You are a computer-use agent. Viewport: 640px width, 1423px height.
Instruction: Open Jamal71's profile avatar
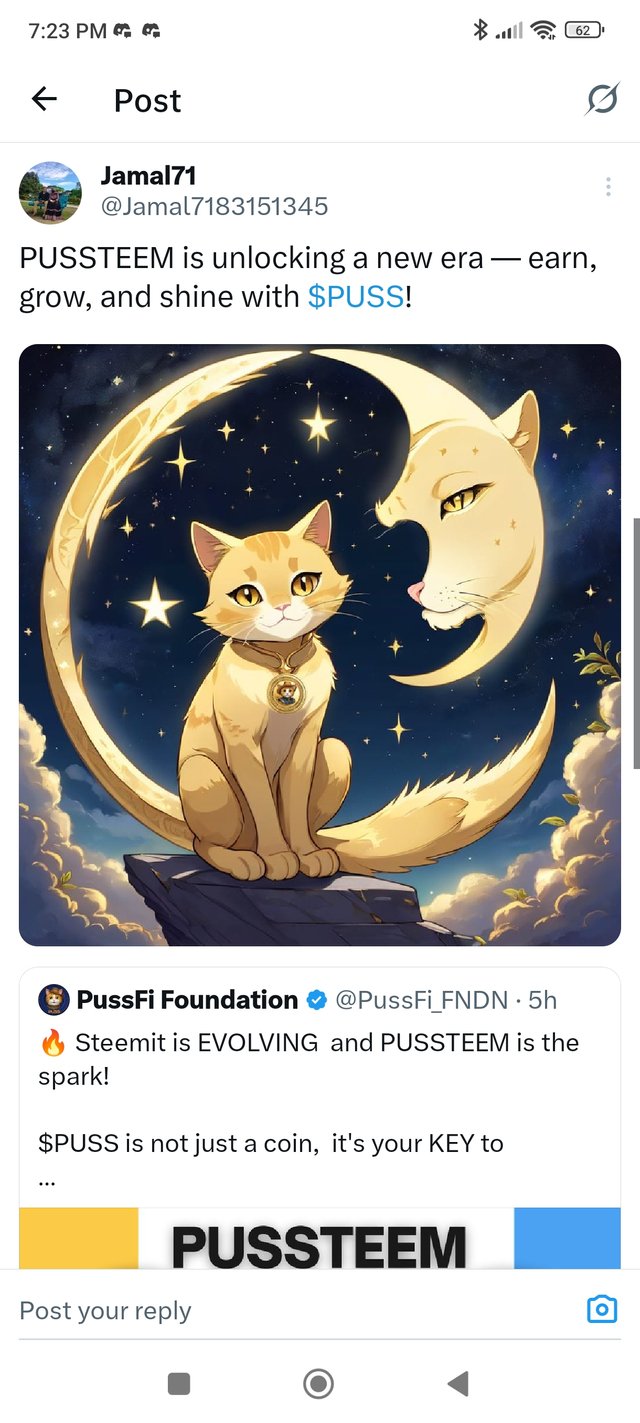[x=50, y=192]
